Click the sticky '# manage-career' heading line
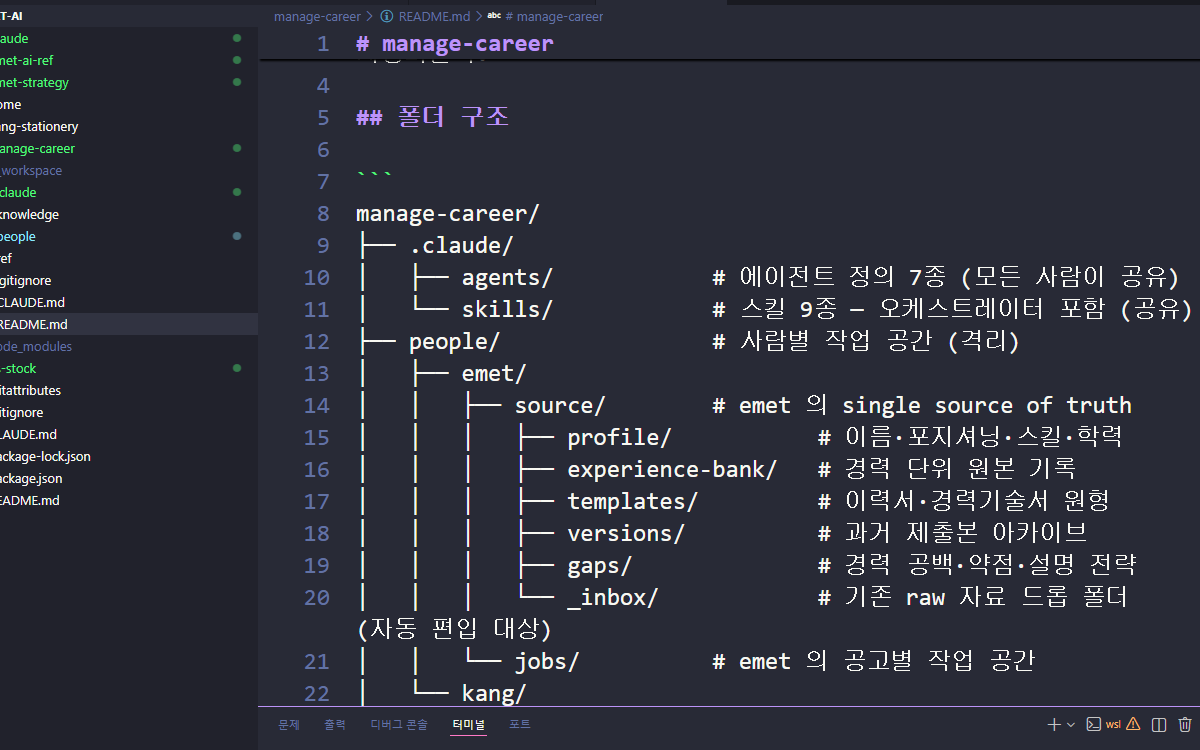The width and height of the screenshot is (1200, 750). pyautogui.click(x=454, y=43)
